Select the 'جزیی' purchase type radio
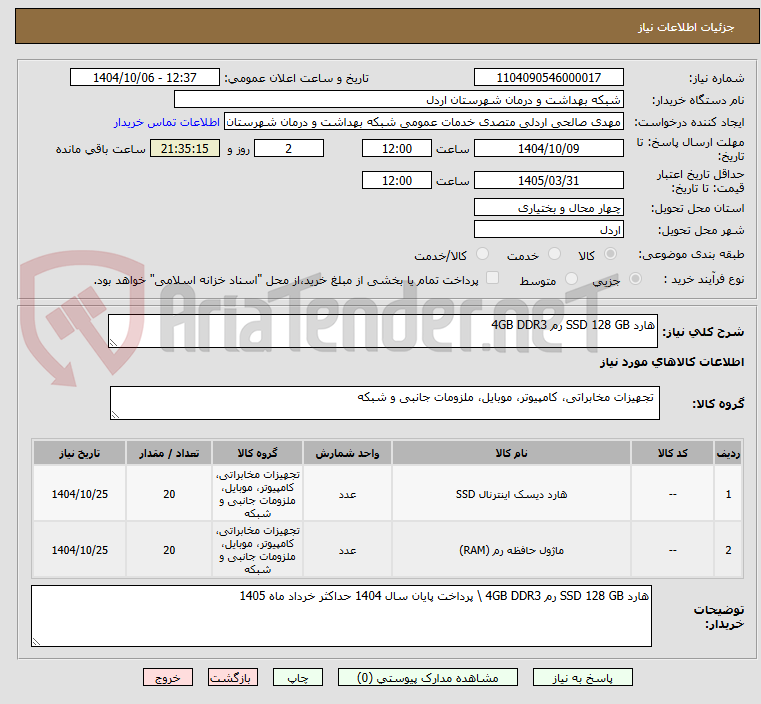Screen dimensions: 761x704 click(635, 278)
